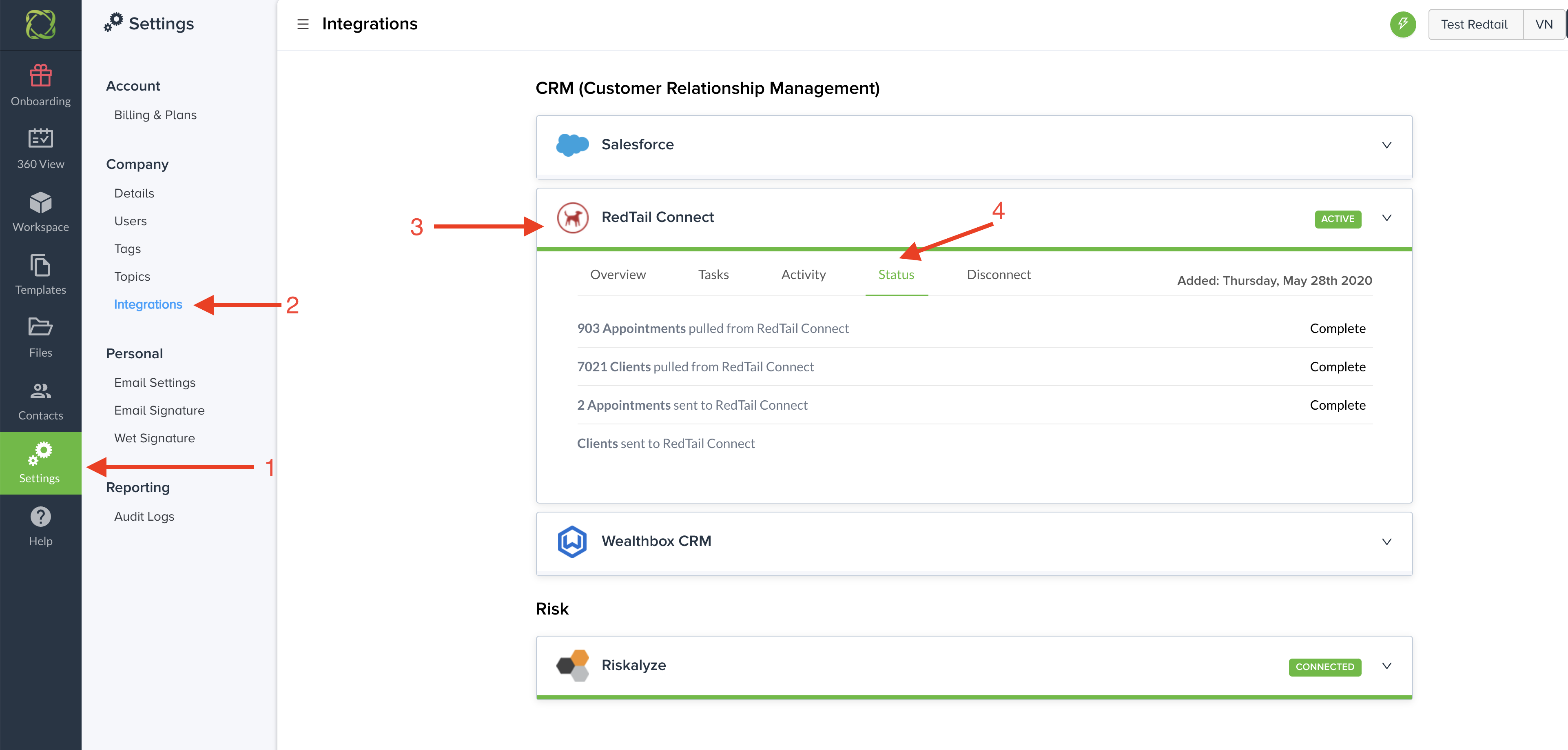This screenshot has width=1568, height=750.
Task: Open Files folder icon
Action: (x=40, y=327)
